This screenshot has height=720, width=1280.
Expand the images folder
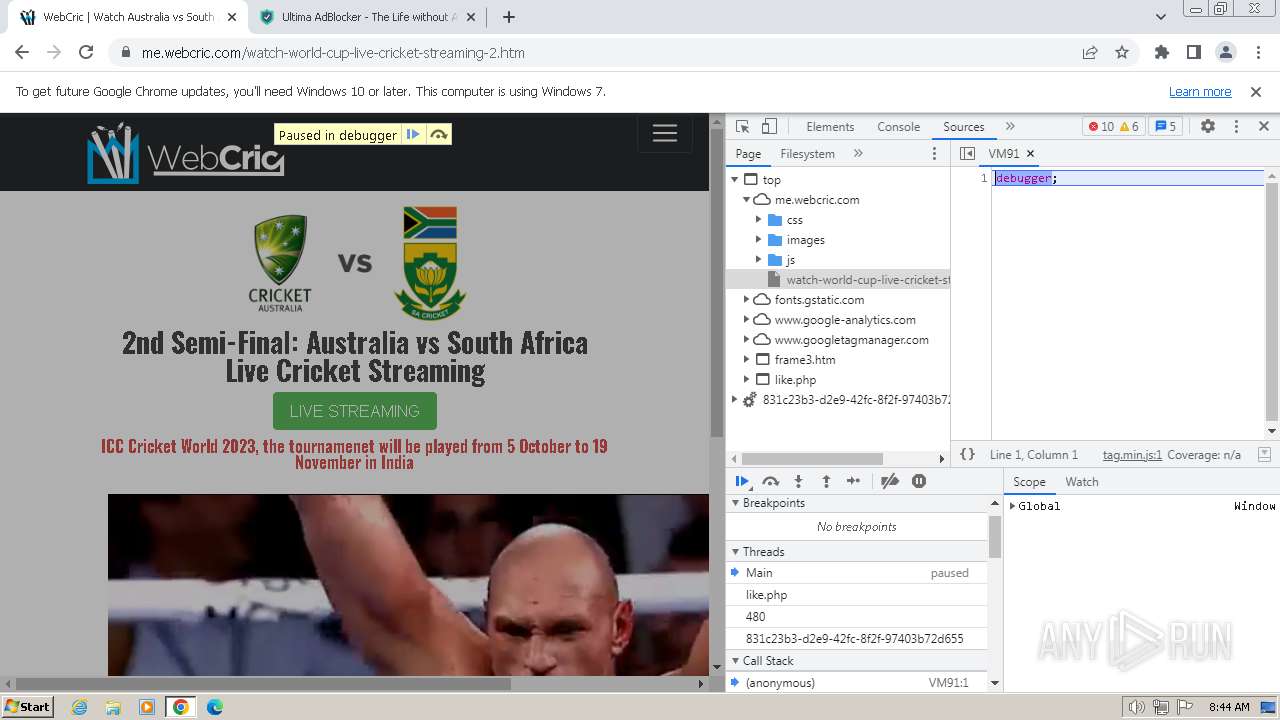759,240
